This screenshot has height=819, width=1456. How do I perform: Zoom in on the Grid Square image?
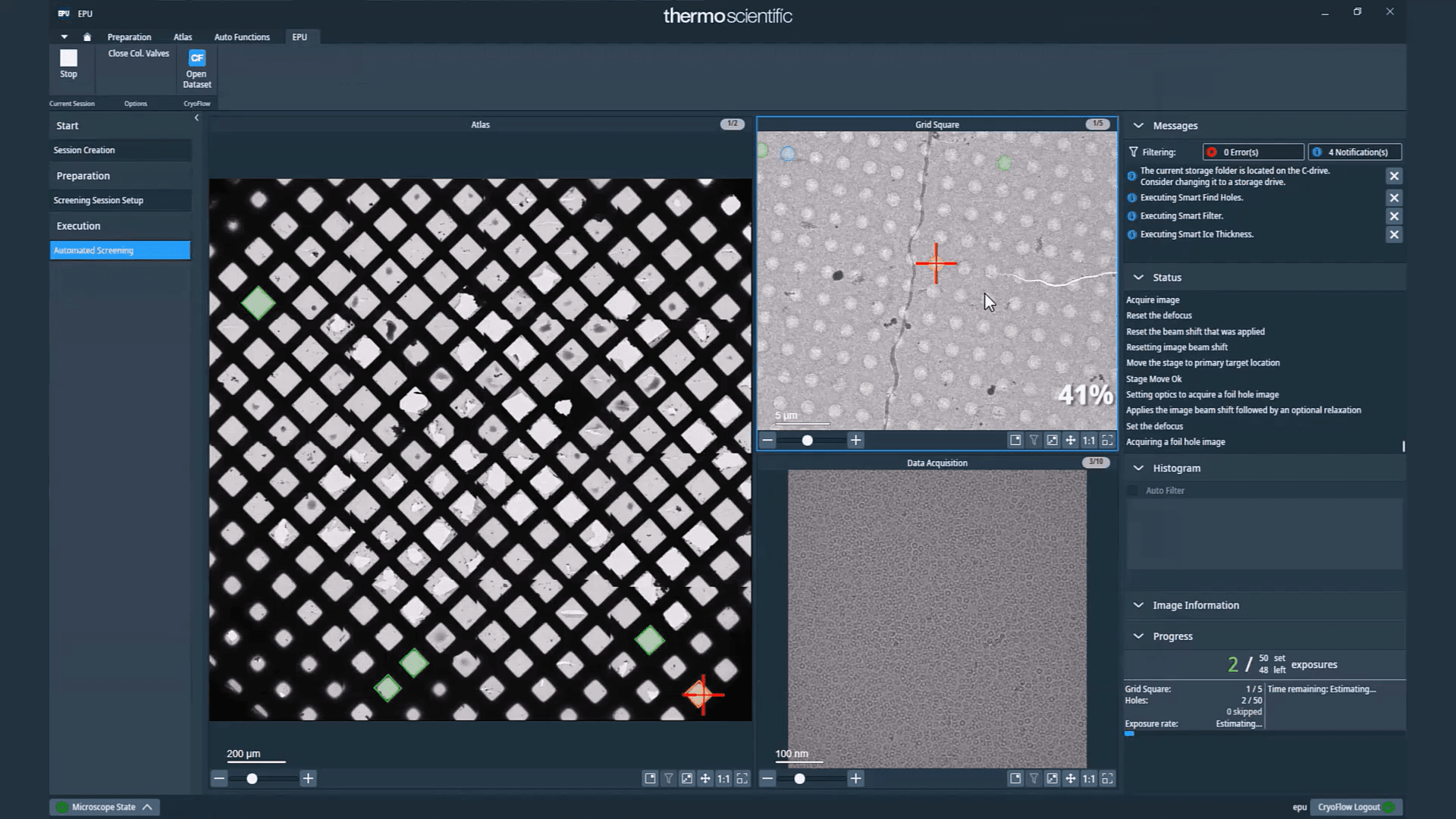855,441
